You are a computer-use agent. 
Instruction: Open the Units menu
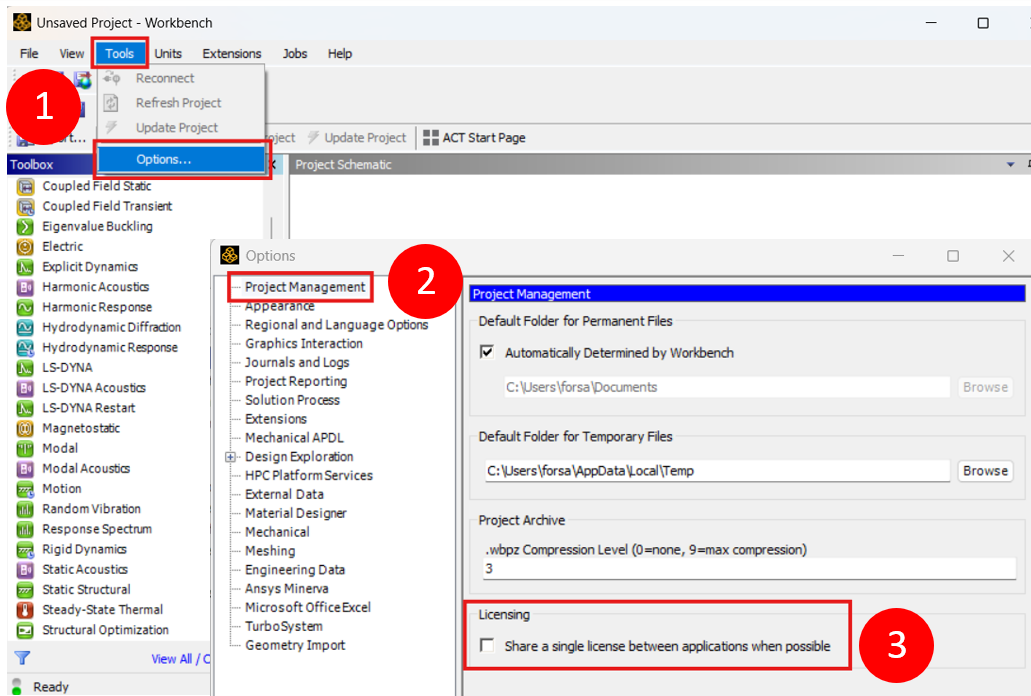pos(168,54)
